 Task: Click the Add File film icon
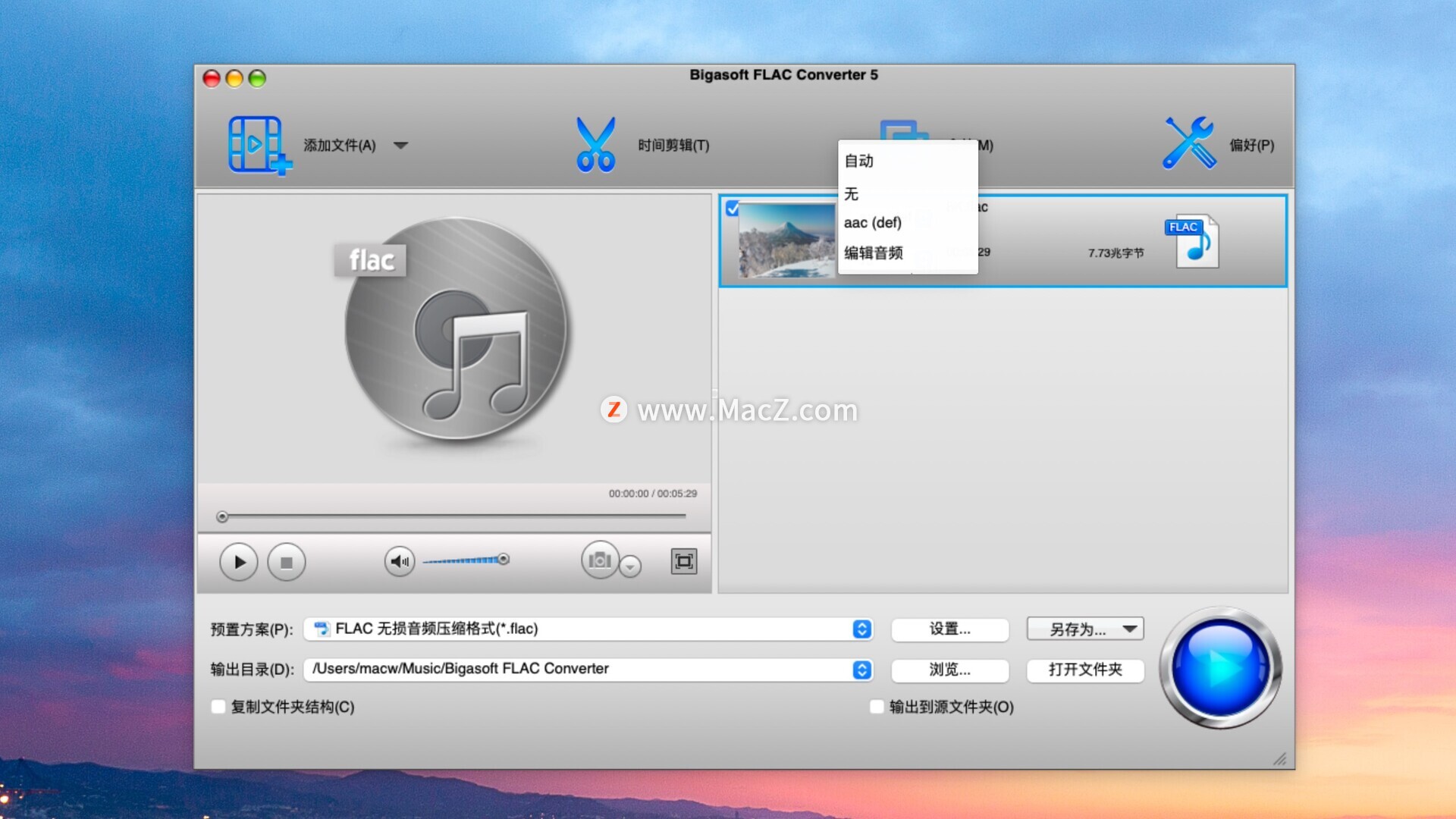[259, 145]
